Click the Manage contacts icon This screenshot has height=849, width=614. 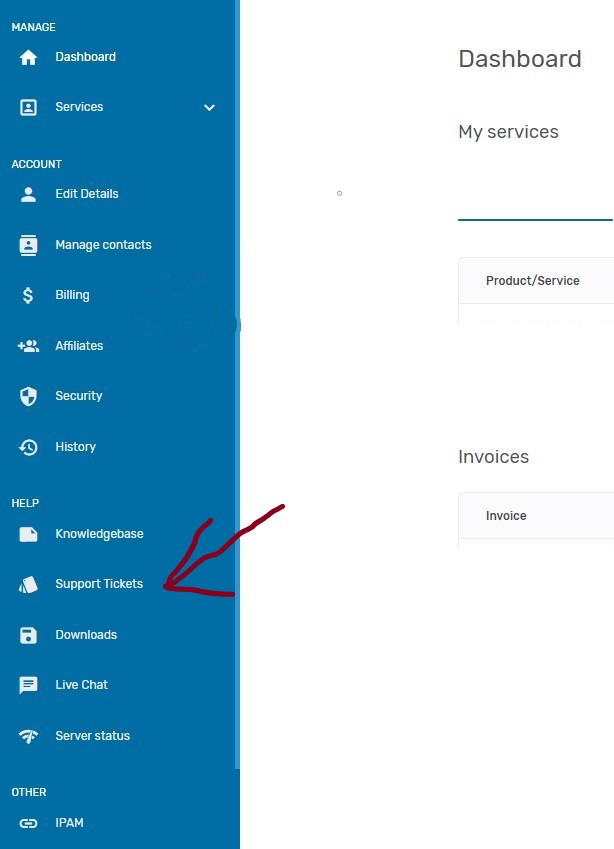coord(28,245)
